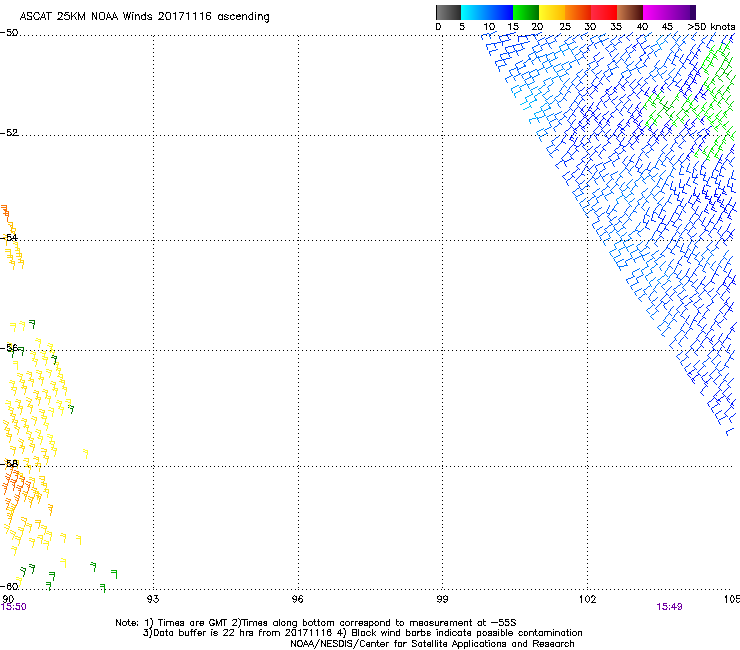The width and height of the screenshot is (740, 650).
Task: Click the "-50" latitude axis label
Action: point(9,33)
